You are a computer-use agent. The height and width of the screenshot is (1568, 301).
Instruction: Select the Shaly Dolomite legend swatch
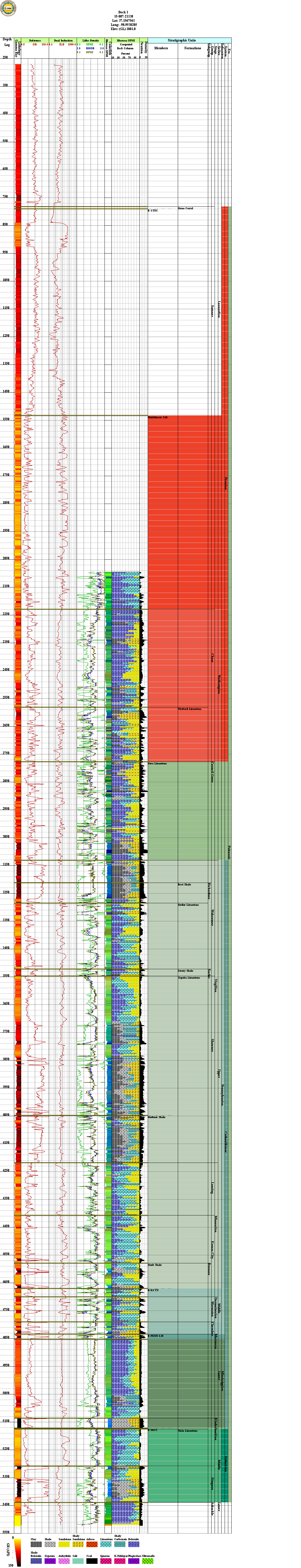click(x=36, y=1561)
